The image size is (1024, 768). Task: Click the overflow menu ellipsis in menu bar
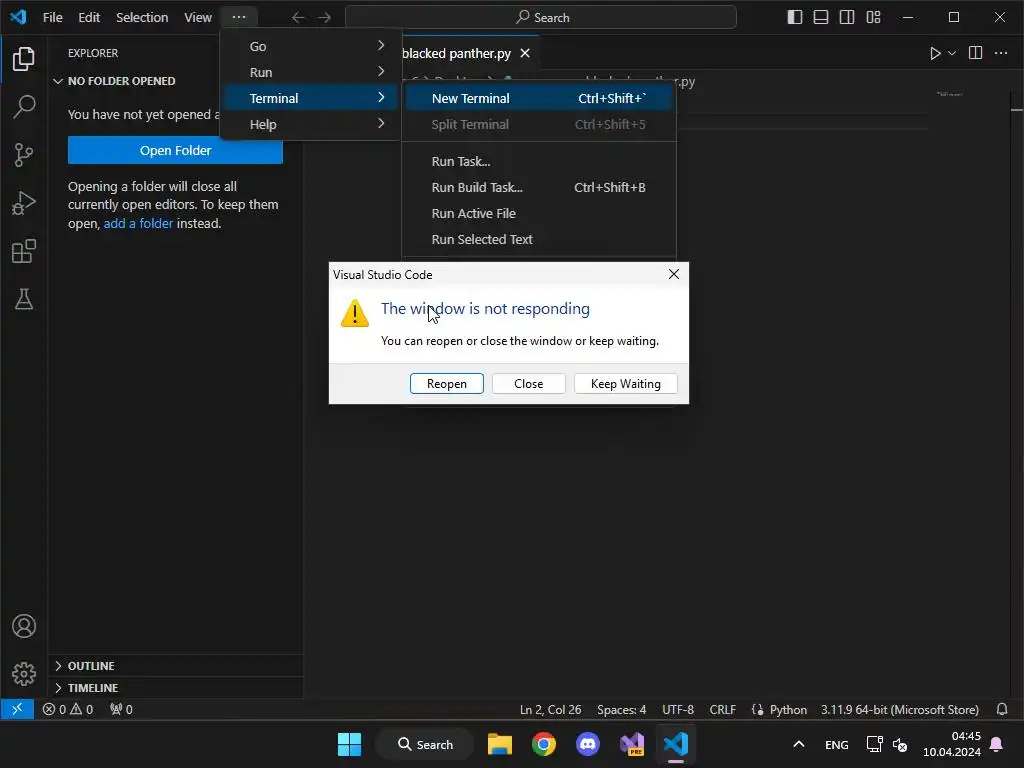pyautogui.click(x=239, y=18)
